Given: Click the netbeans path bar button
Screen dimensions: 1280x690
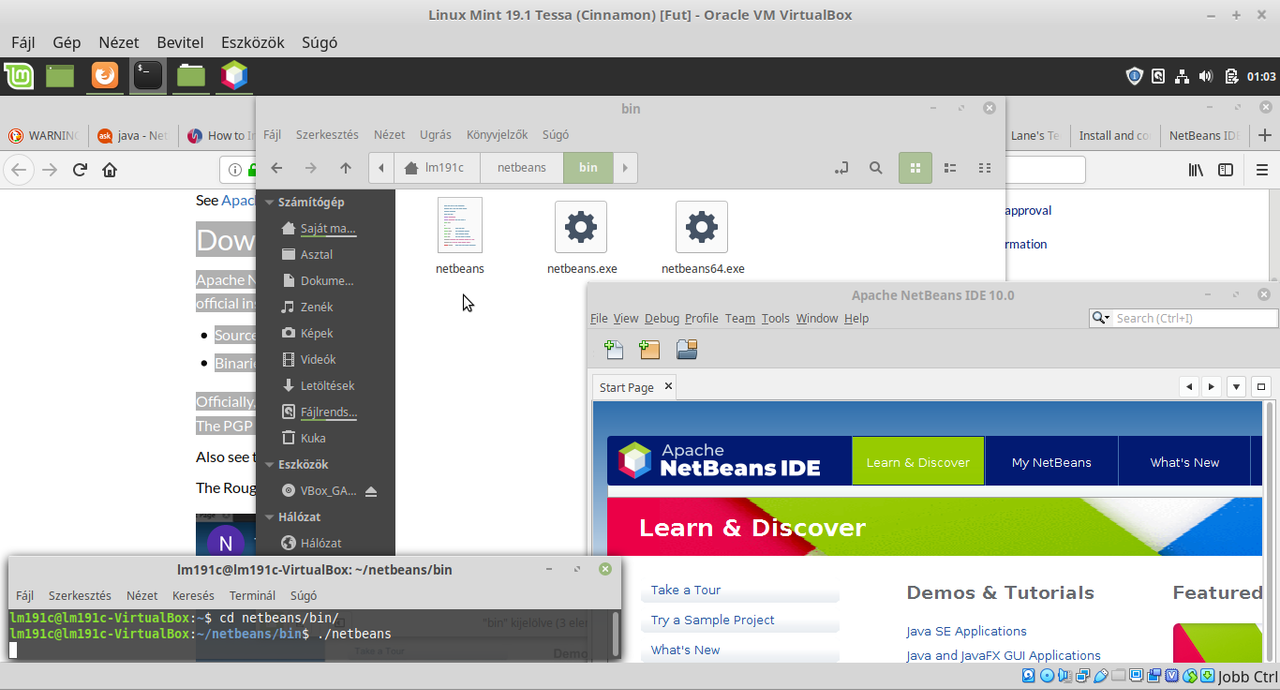Looking at the screenshot, I should coord(522,168).
